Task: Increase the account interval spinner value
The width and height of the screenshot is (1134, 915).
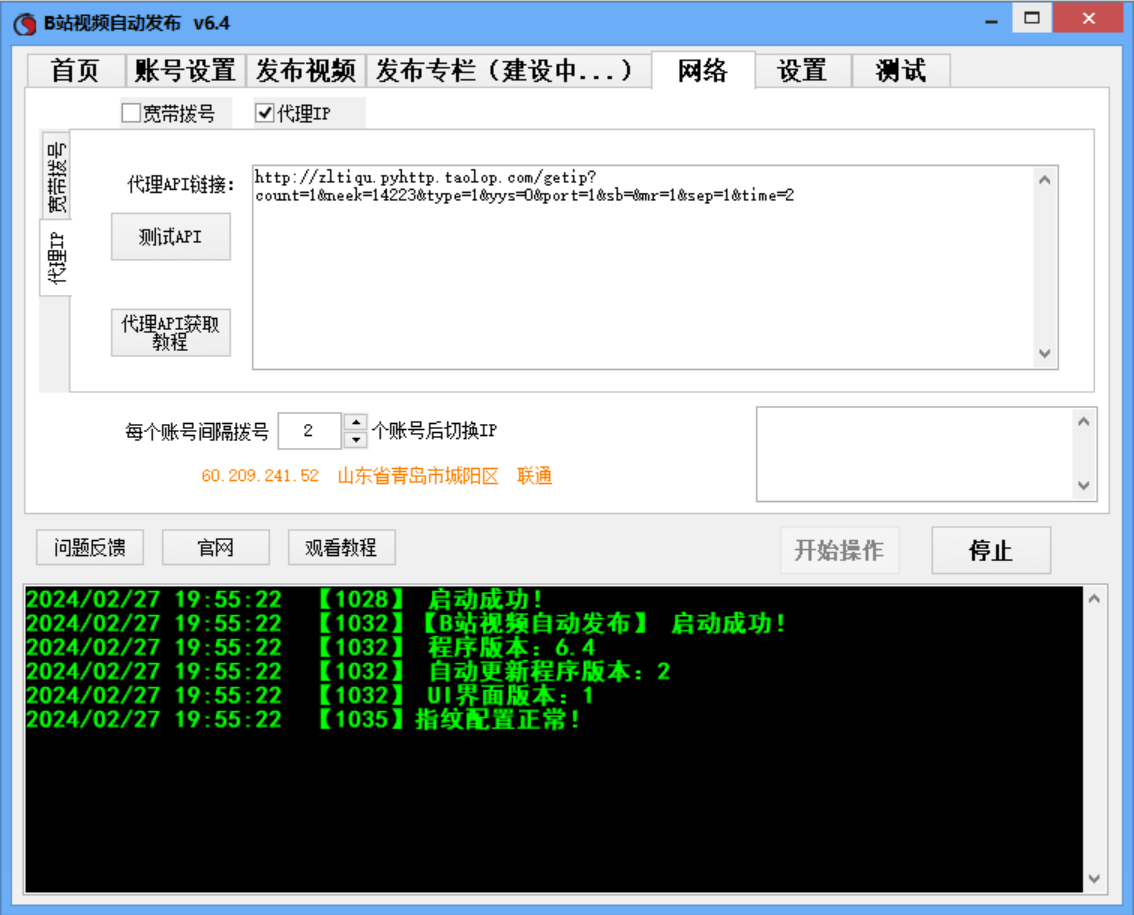Action: 356,422
